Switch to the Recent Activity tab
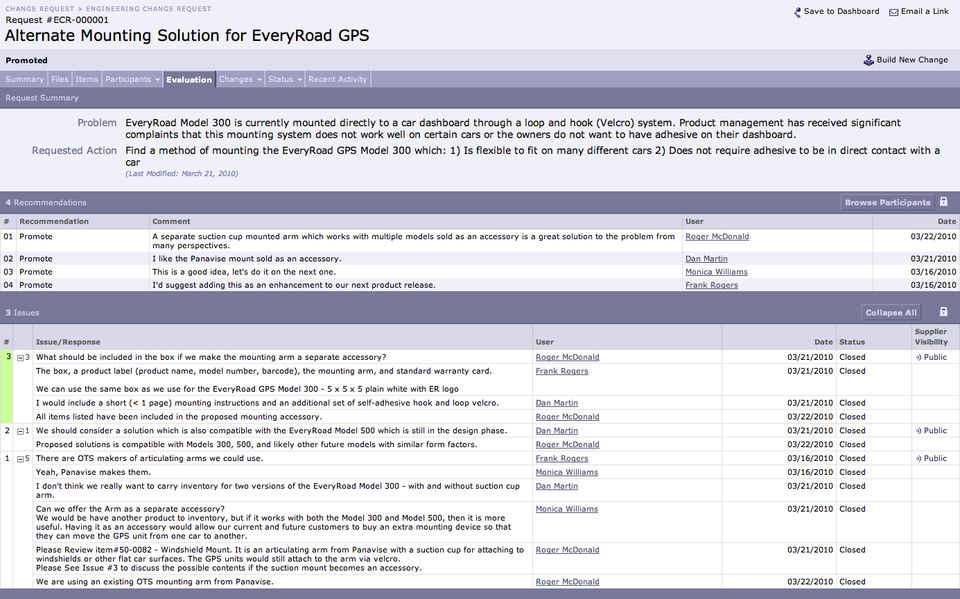This screenshot has width=960, height=599. tap(337, 79)
